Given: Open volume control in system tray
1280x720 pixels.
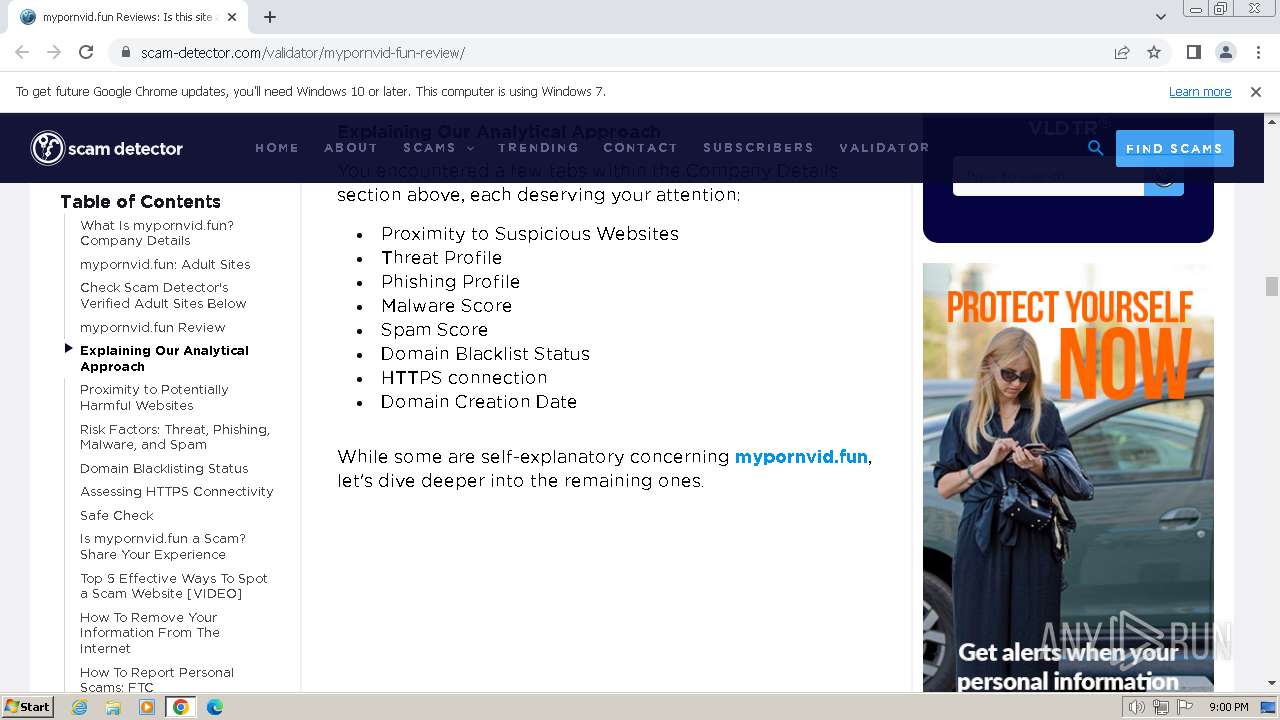Looking at the screenshot, I should [x=1137, y=707].
